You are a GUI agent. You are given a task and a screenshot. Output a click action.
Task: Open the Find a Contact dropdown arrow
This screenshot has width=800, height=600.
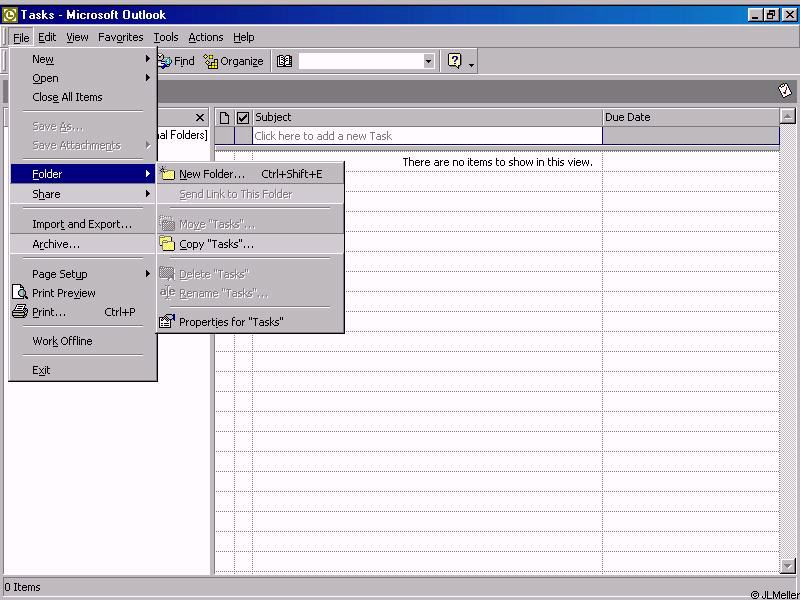coord(428,61)
